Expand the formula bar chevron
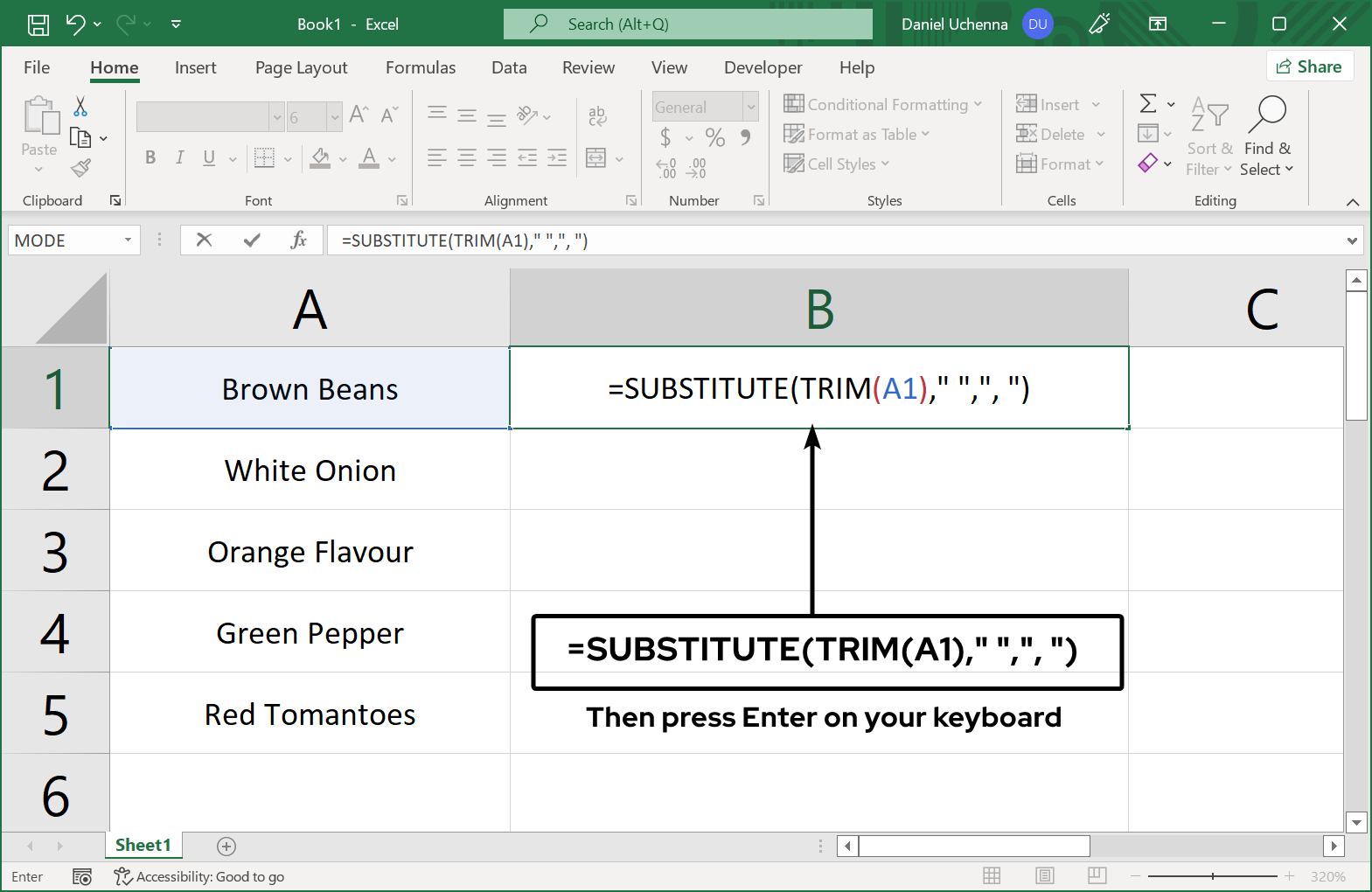This screenshot has height=892, width=1372. (1352, 240)
